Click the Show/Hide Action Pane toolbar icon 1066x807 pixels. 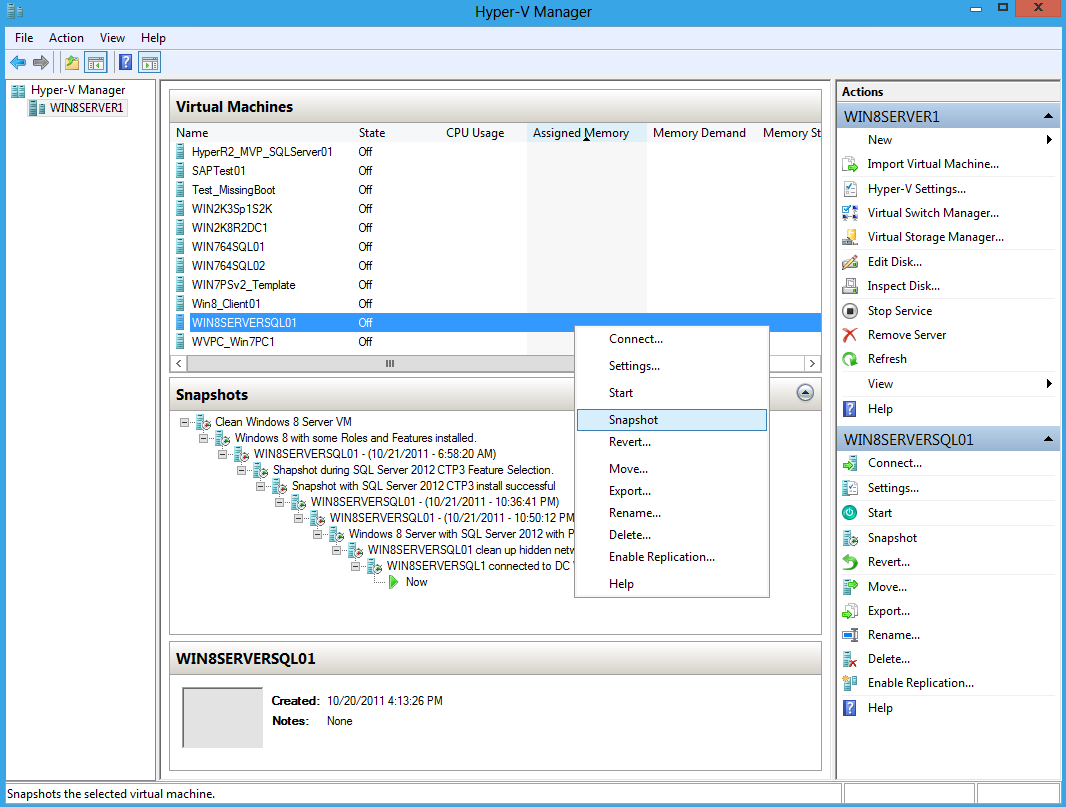[x=150, y=63]
